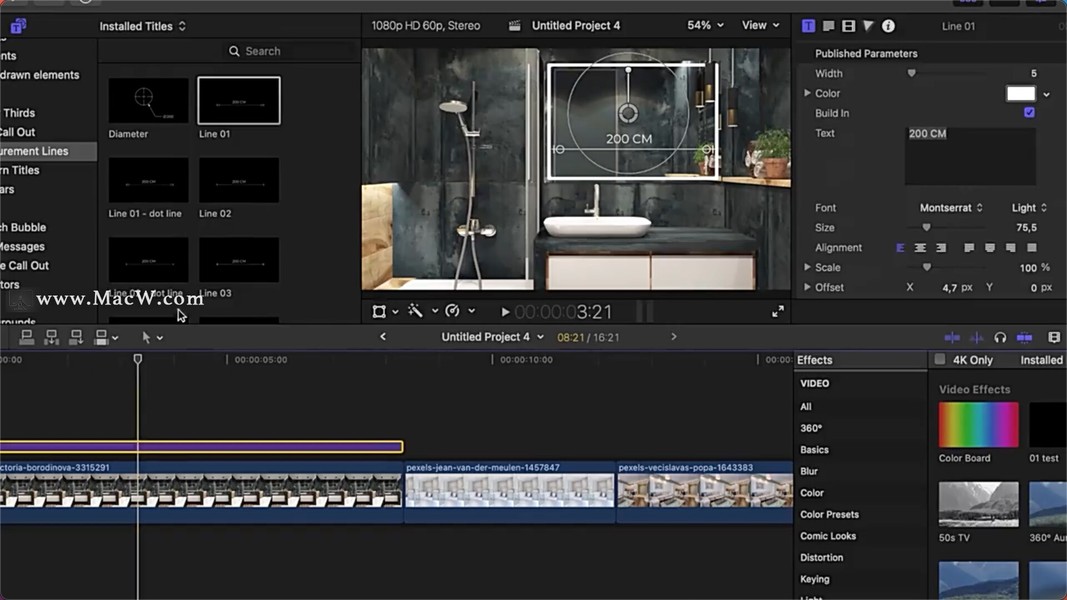Open the 54% zoom dropdown
Viewport: 1067px width, 600px height.
tap(705, 25)
